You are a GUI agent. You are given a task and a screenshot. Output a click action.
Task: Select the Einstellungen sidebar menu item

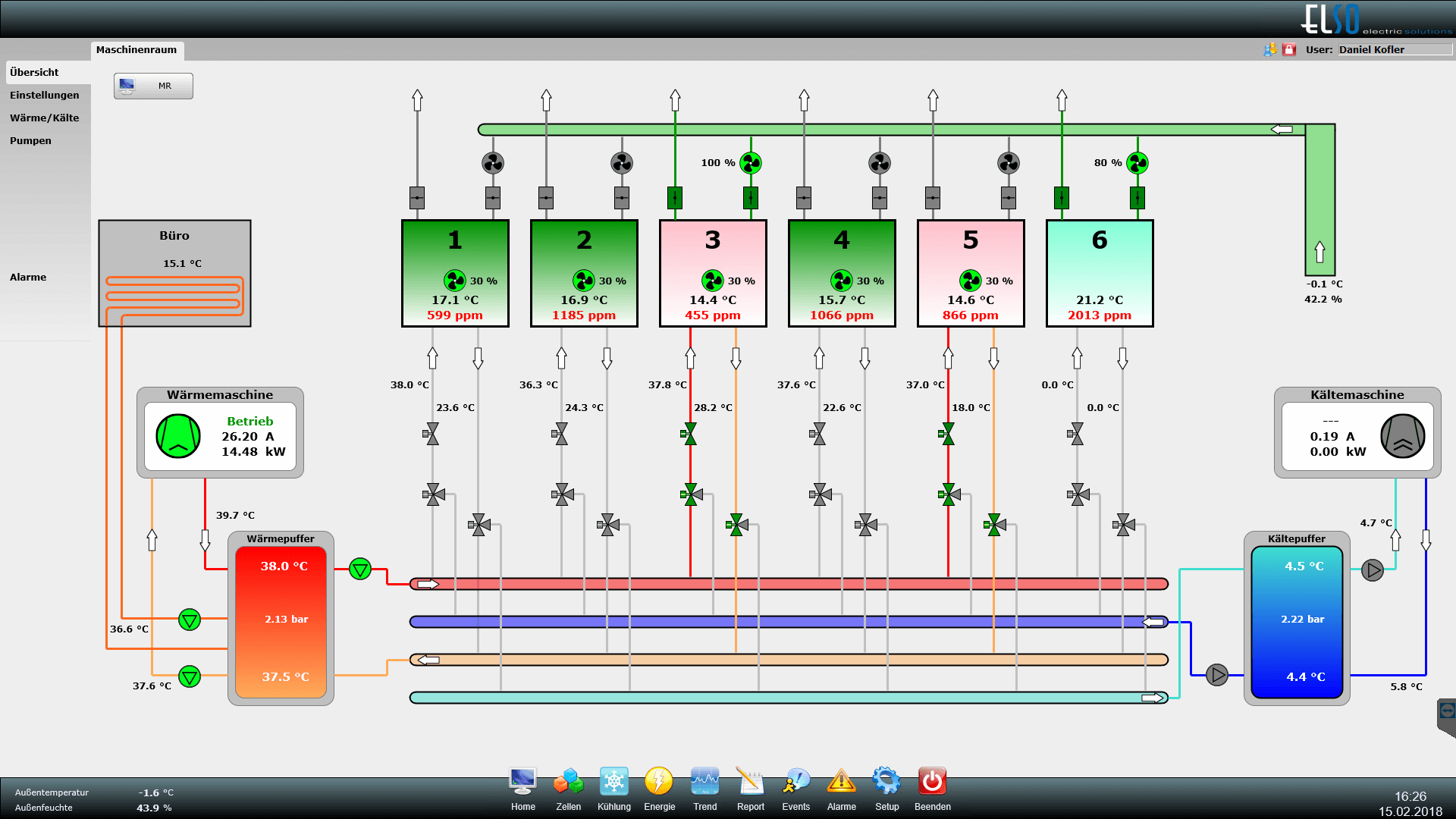point(45,95)
